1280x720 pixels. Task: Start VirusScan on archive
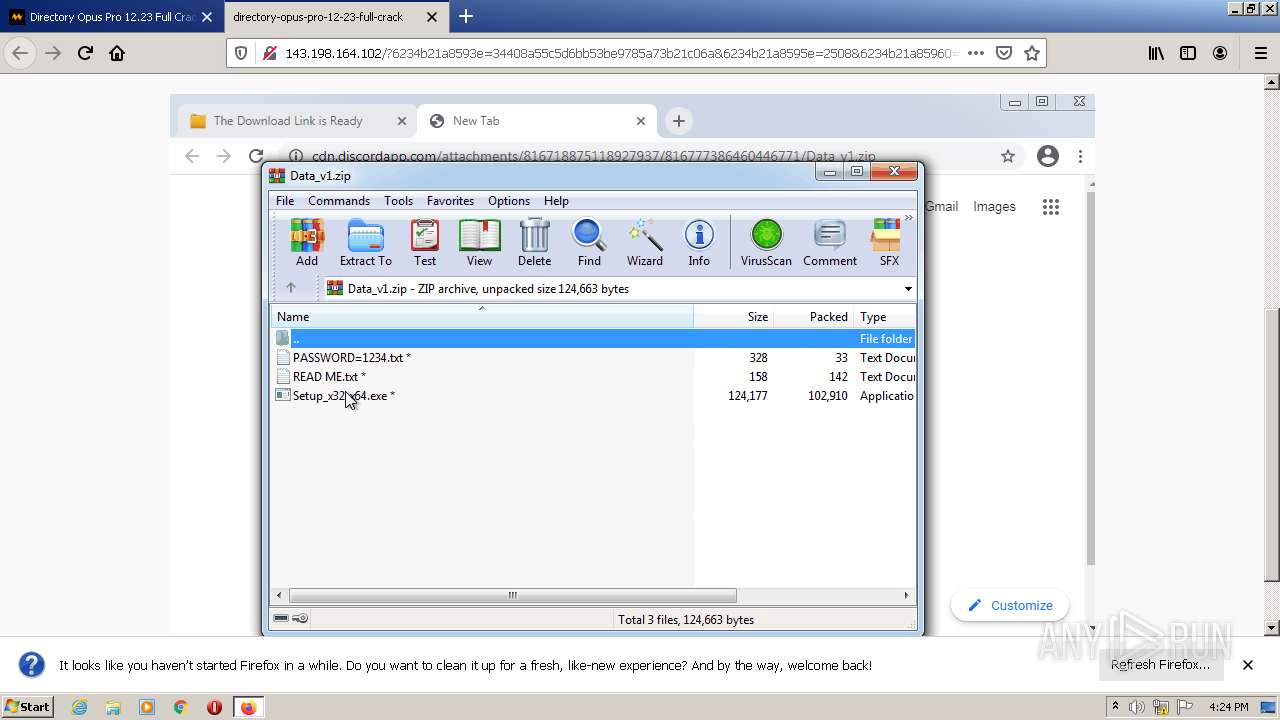tap(766, 243)
